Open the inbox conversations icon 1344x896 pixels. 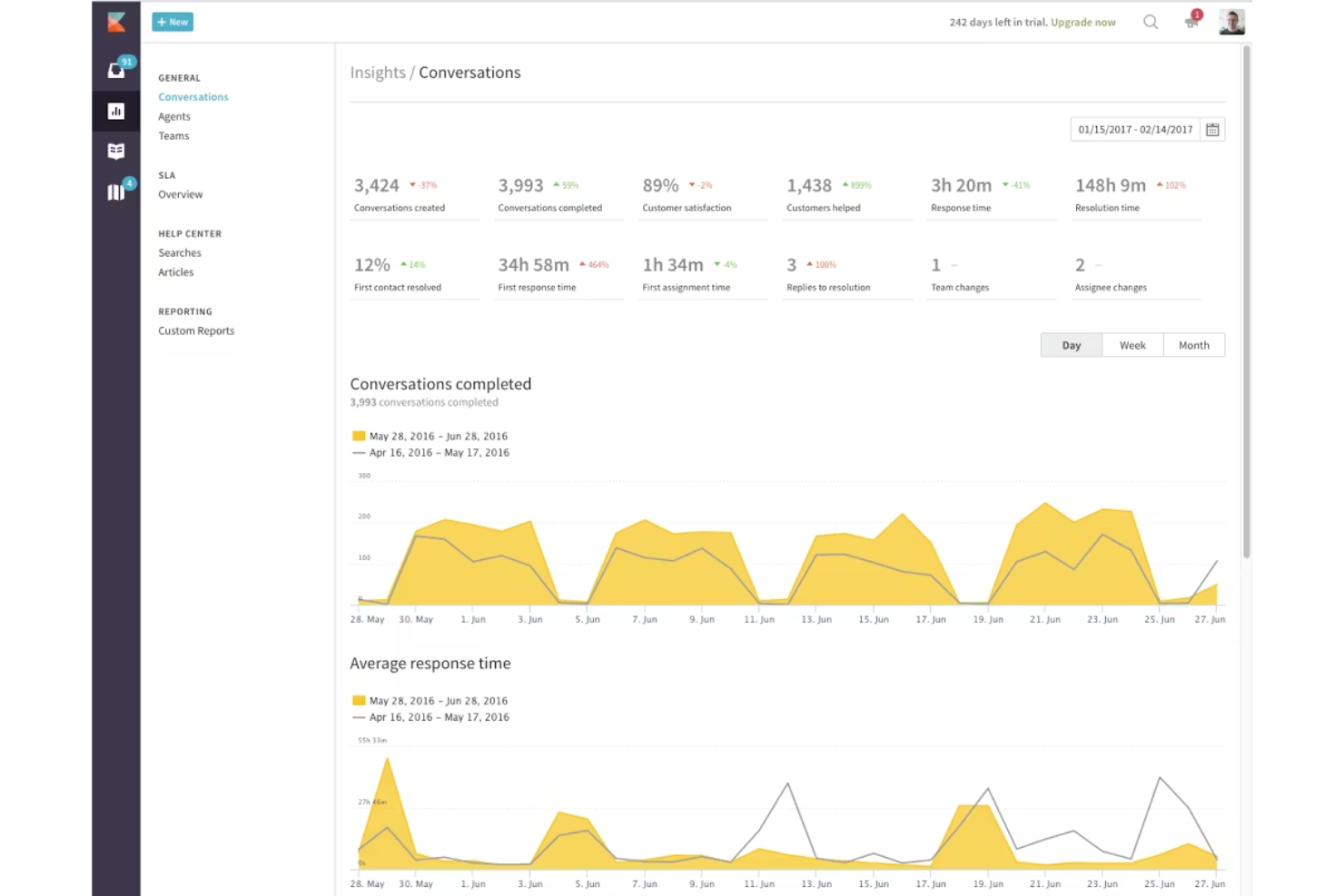pyautogui.click(x=116, y=70)
